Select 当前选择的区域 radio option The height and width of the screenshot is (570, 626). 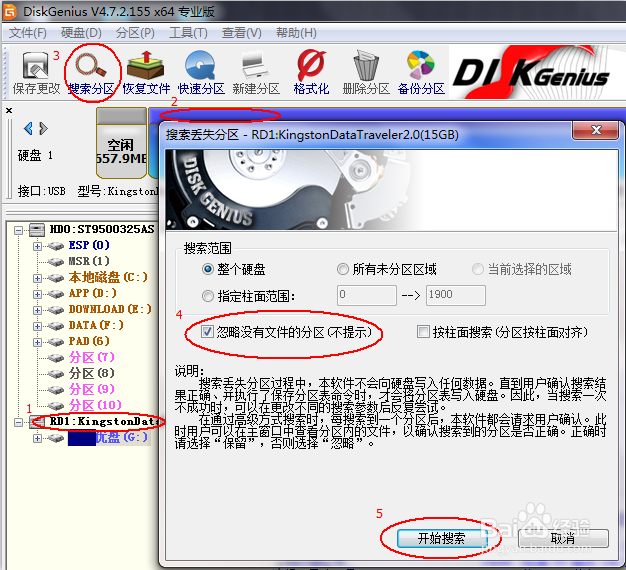pyautogui.click(x=478, y=269)
